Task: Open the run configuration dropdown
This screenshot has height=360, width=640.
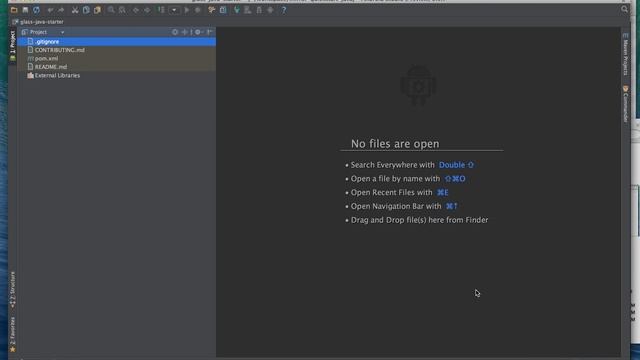Action: tap(174, 10)
